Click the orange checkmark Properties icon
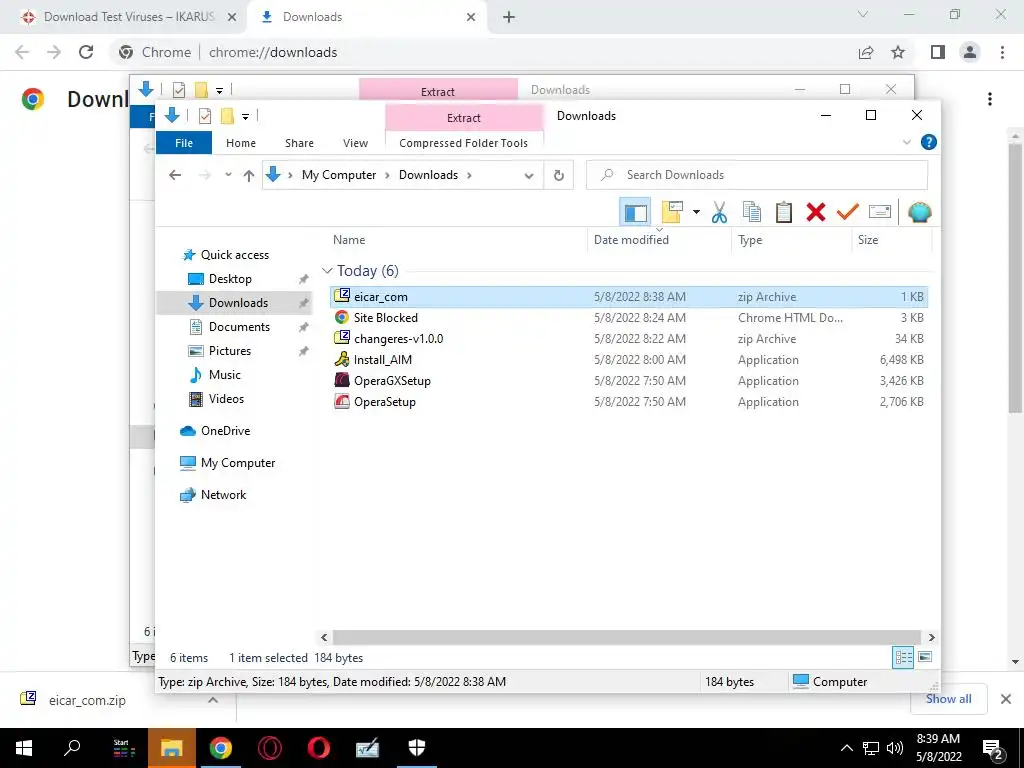 coord(848,212)
